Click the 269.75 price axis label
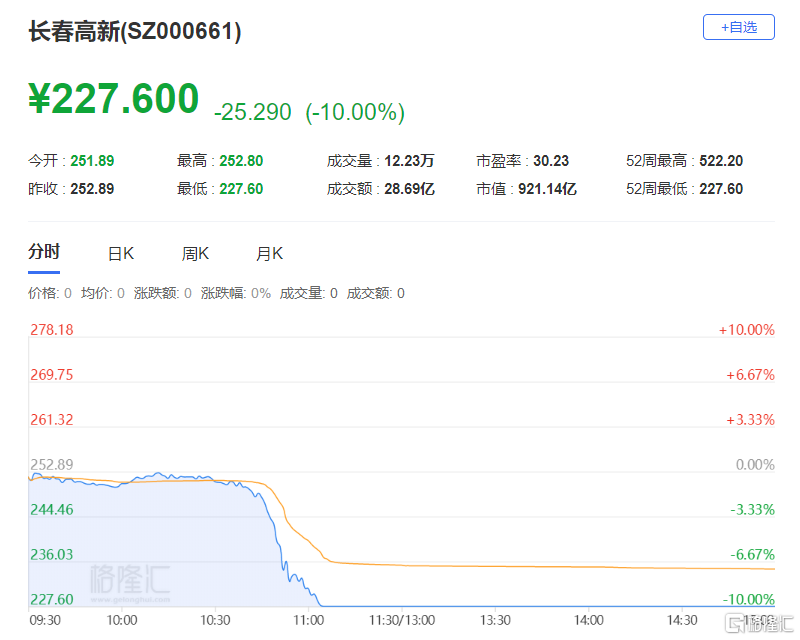 point(52,375)
